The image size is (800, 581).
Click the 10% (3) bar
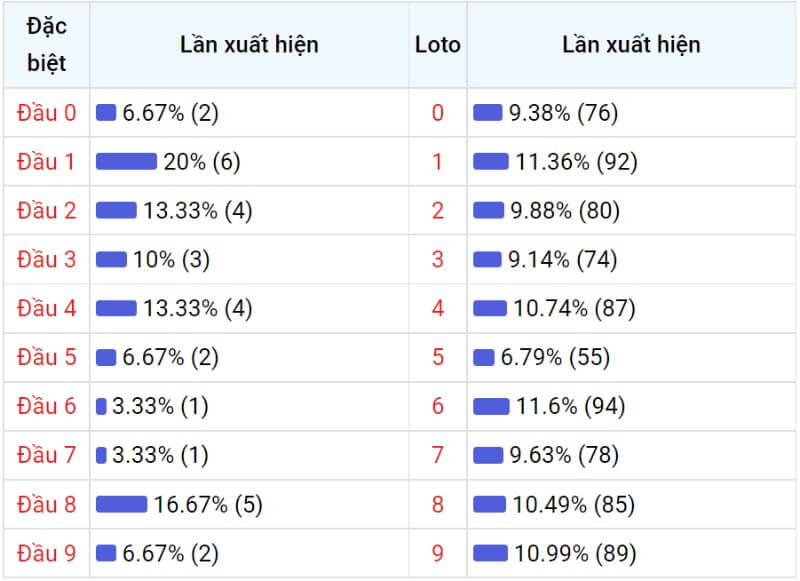pyautogui.click(x=111, y=259)
